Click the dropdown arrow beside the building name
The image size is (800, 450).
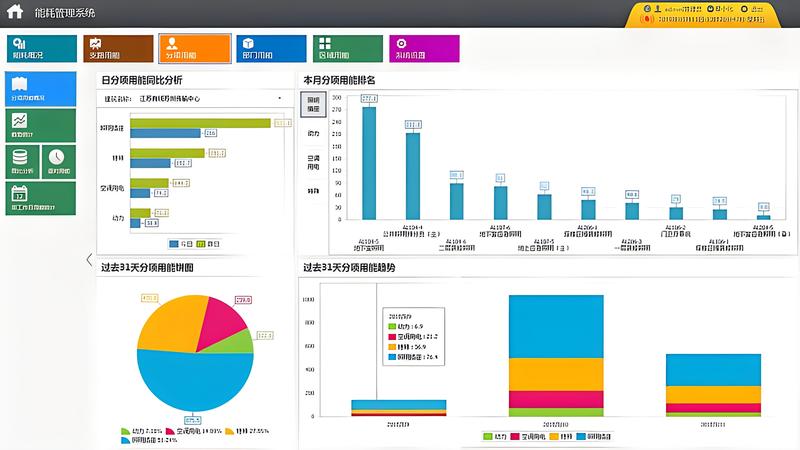coord(279,99)
